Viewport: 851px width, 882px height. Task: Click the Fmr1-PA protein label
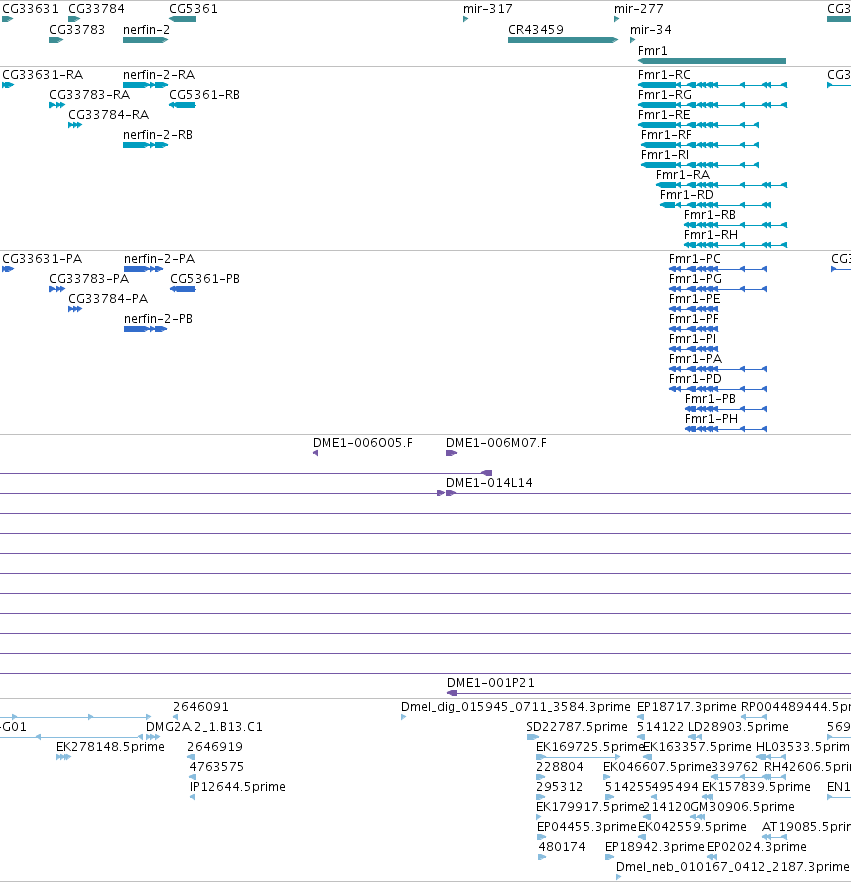[x=695, y=359]
